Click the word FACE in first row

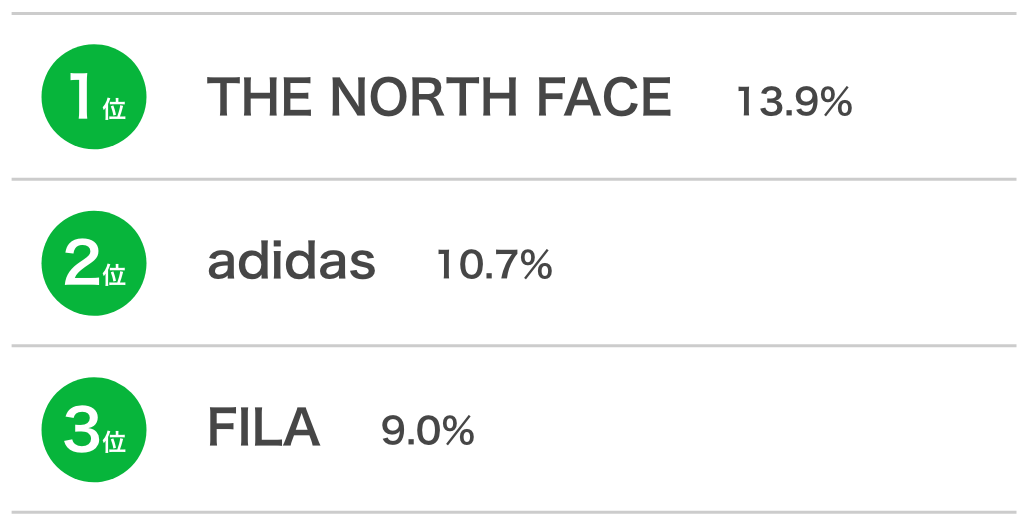pos(604,97)
